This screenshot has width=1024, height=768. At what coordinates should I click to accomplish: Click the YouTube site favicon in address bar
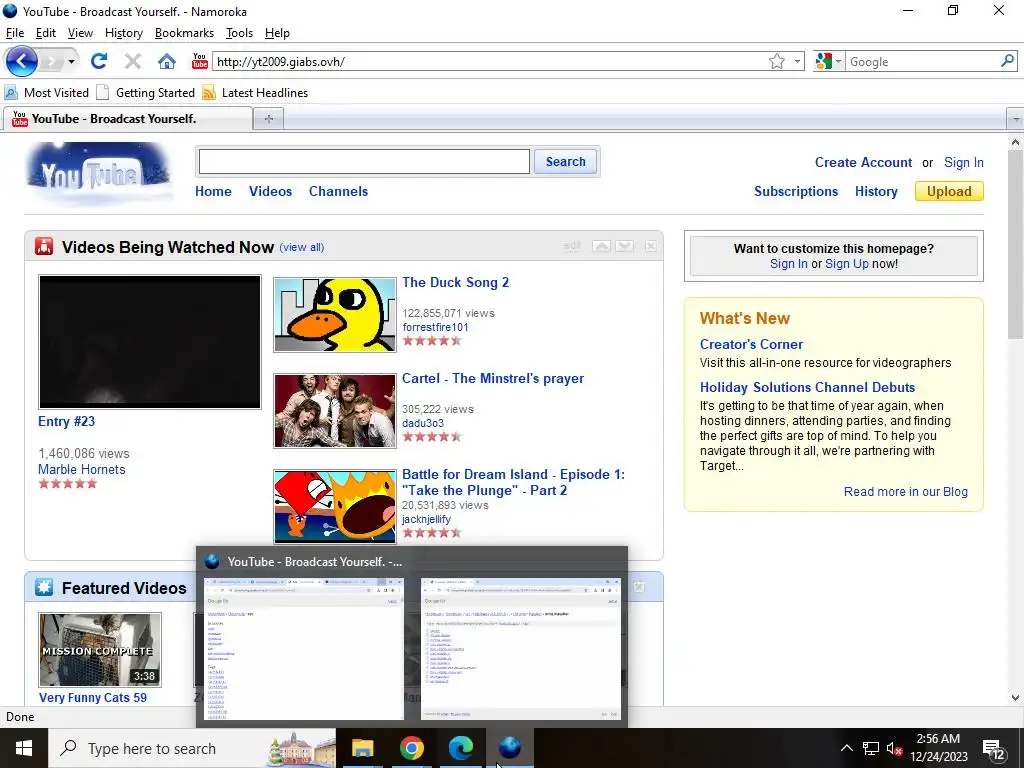point(200,61)
